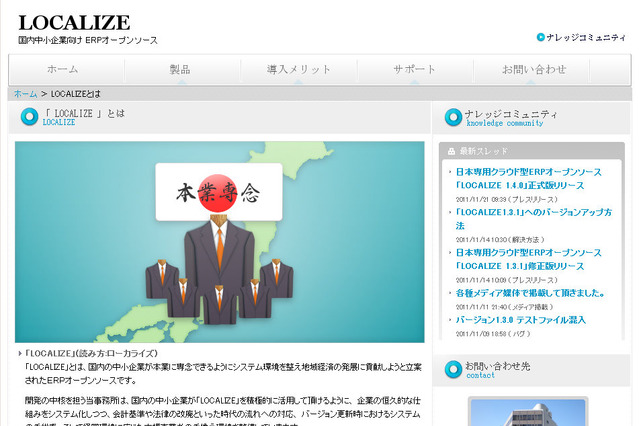The width and height of the screenshot is (639, 426).
Task: Click the 2011/11/14 10:30 (解決方法) date text
Action: pos(500,240)
